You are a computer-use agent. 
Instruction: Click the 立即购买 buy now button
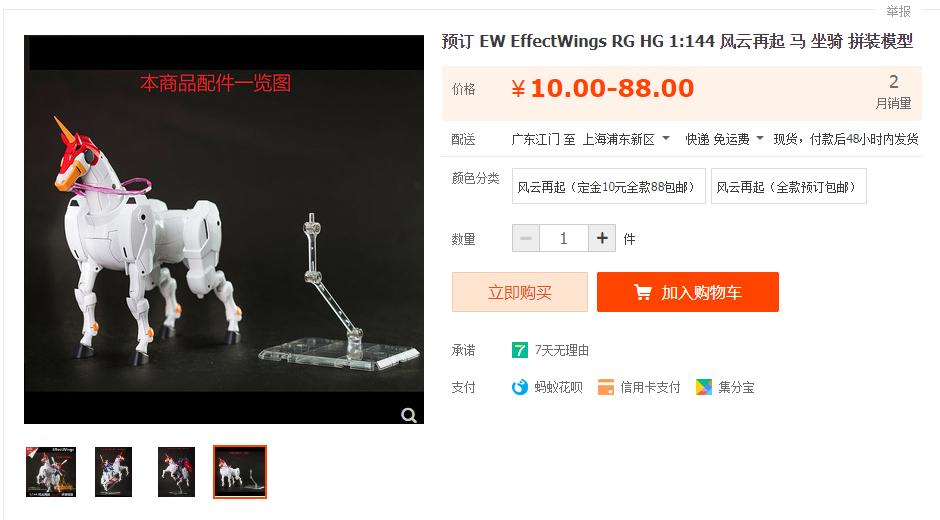[x=520, y=292]
